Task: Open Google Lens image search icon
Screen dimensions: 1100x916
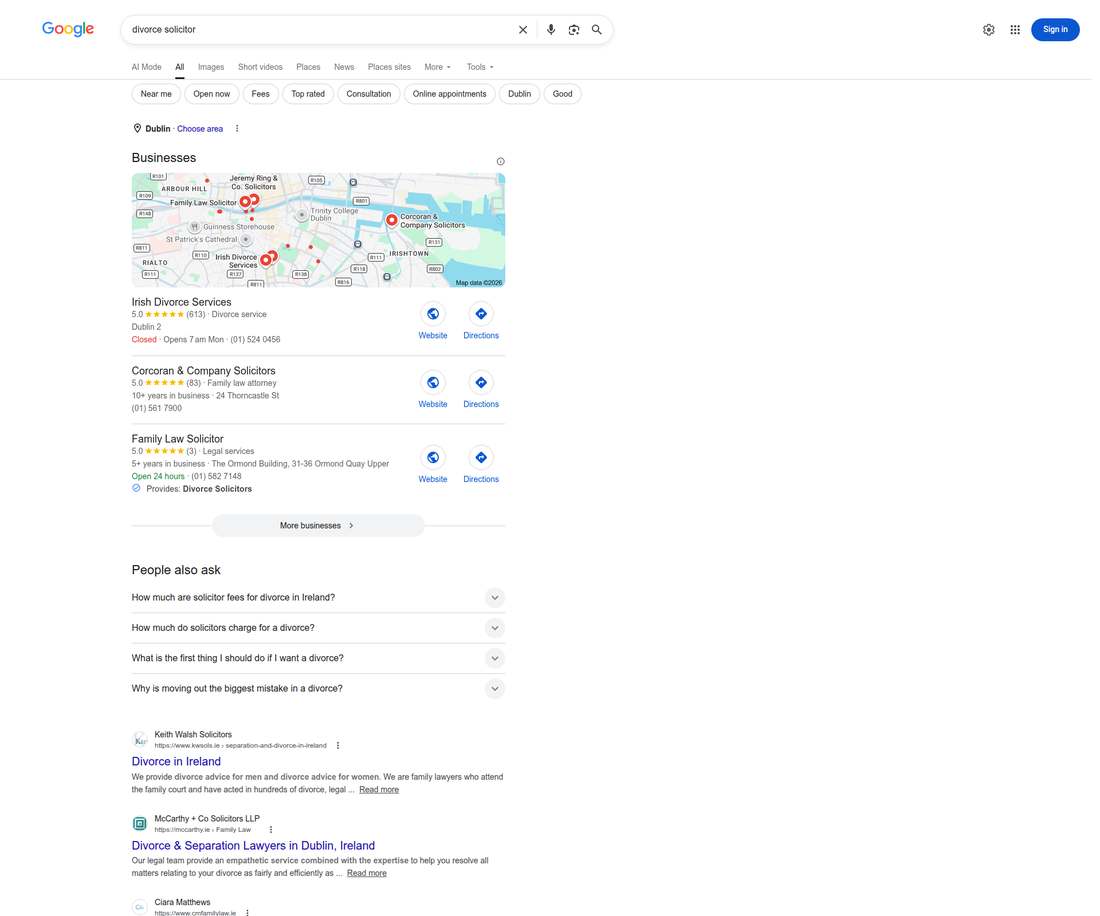Action: [x=574, y=29]
